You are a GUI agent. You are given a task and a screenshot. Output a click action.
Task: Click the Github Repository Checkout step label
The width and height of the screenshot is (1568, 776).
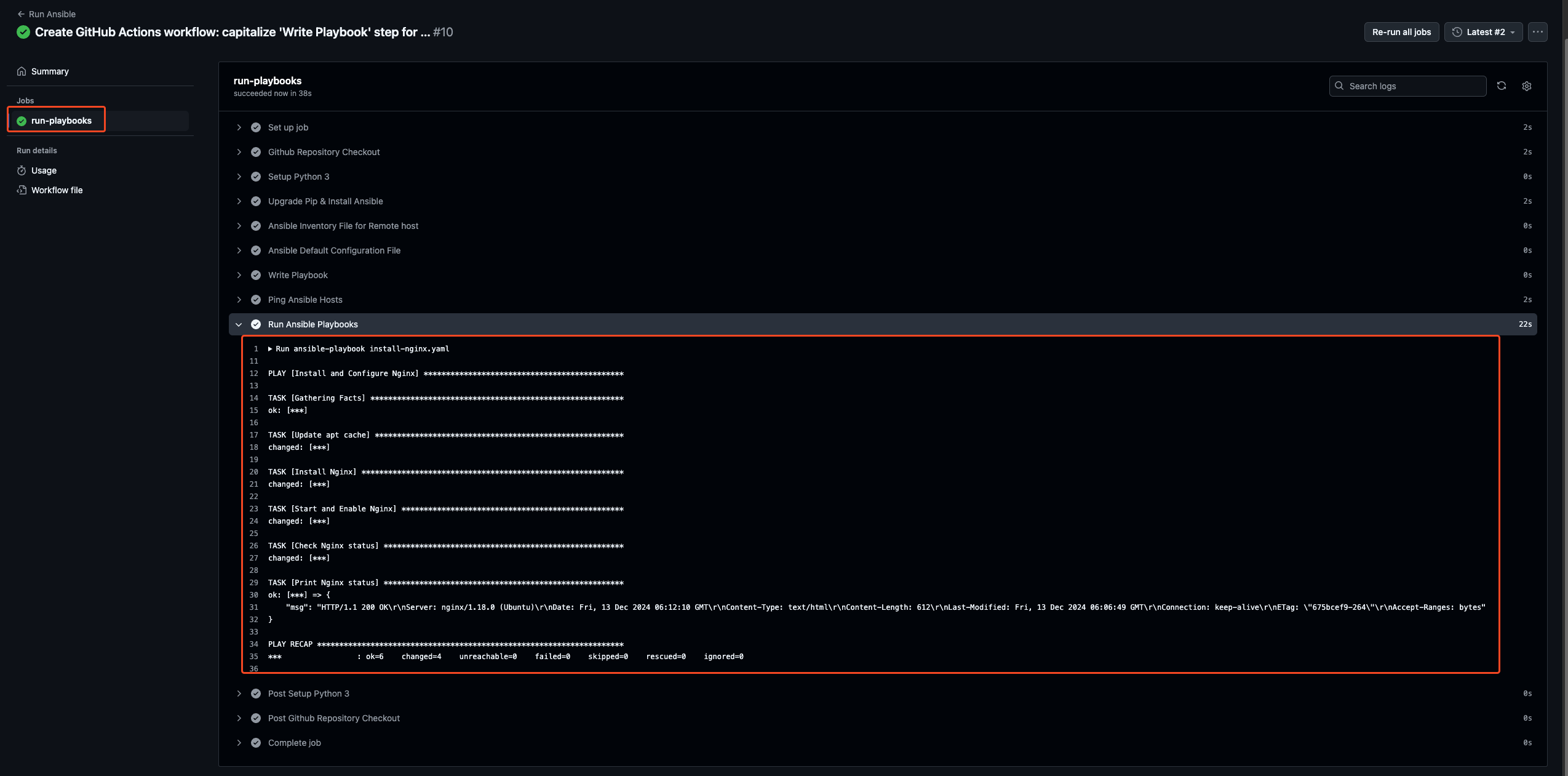(324, 152)
